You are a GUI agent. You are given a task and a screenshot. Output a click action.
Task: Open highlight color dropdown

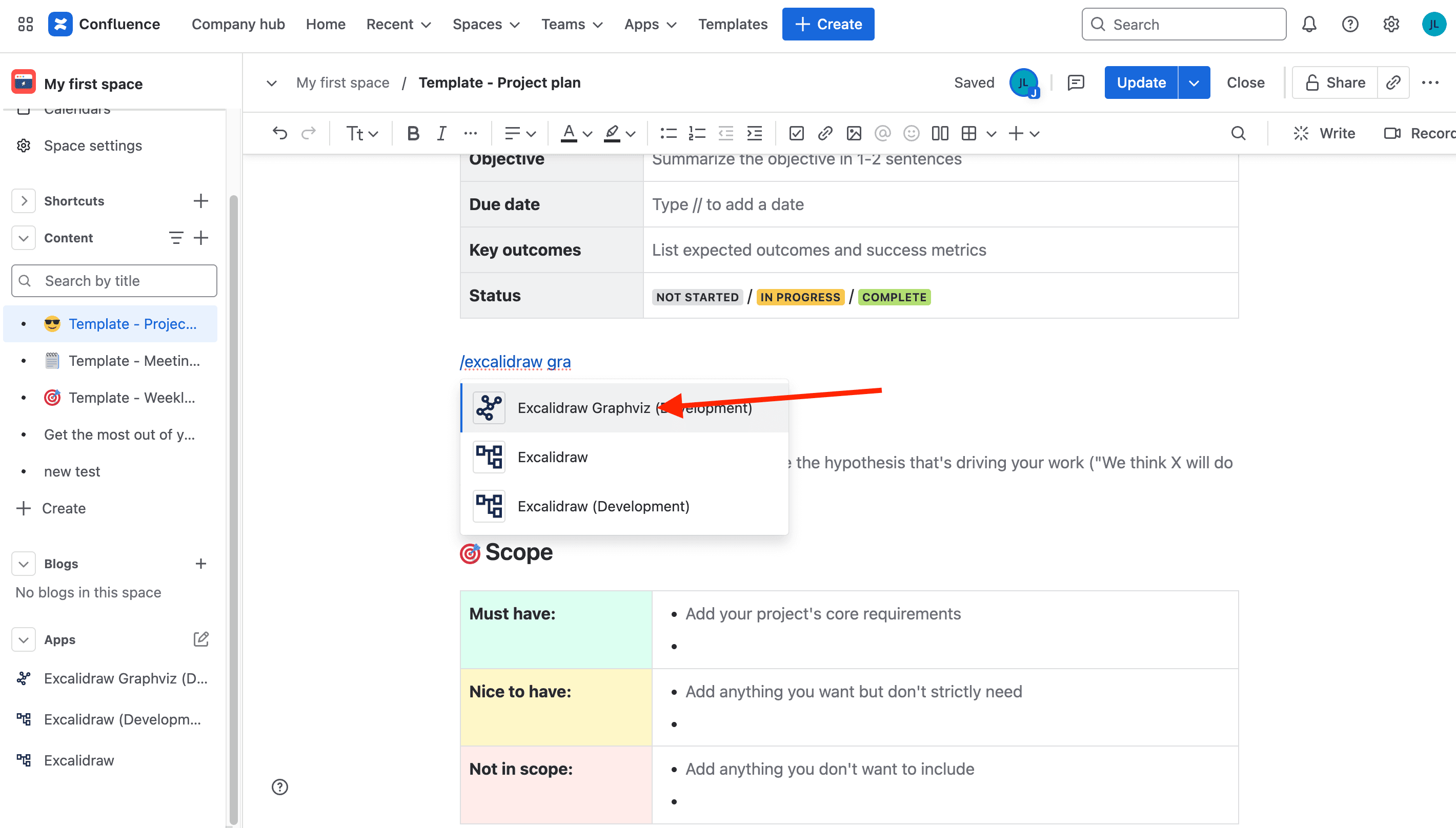pos(619,133)
